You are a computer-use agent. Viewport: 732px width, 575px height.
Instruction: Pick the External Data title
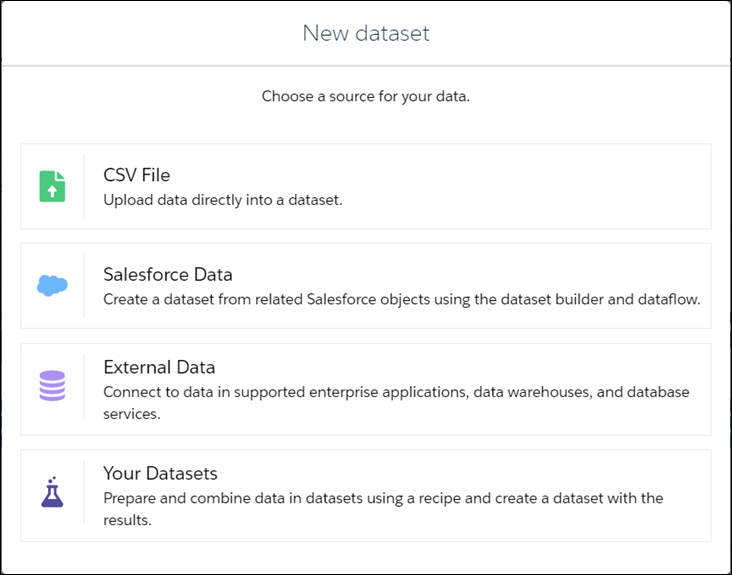pyautogui.click(x=159, y=367)
